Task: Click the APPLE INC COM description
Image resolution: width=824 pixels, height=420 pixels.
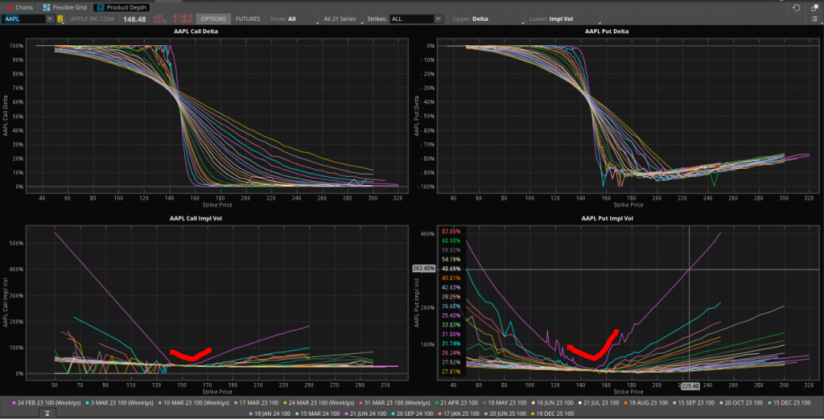Action: coord(92,19)
